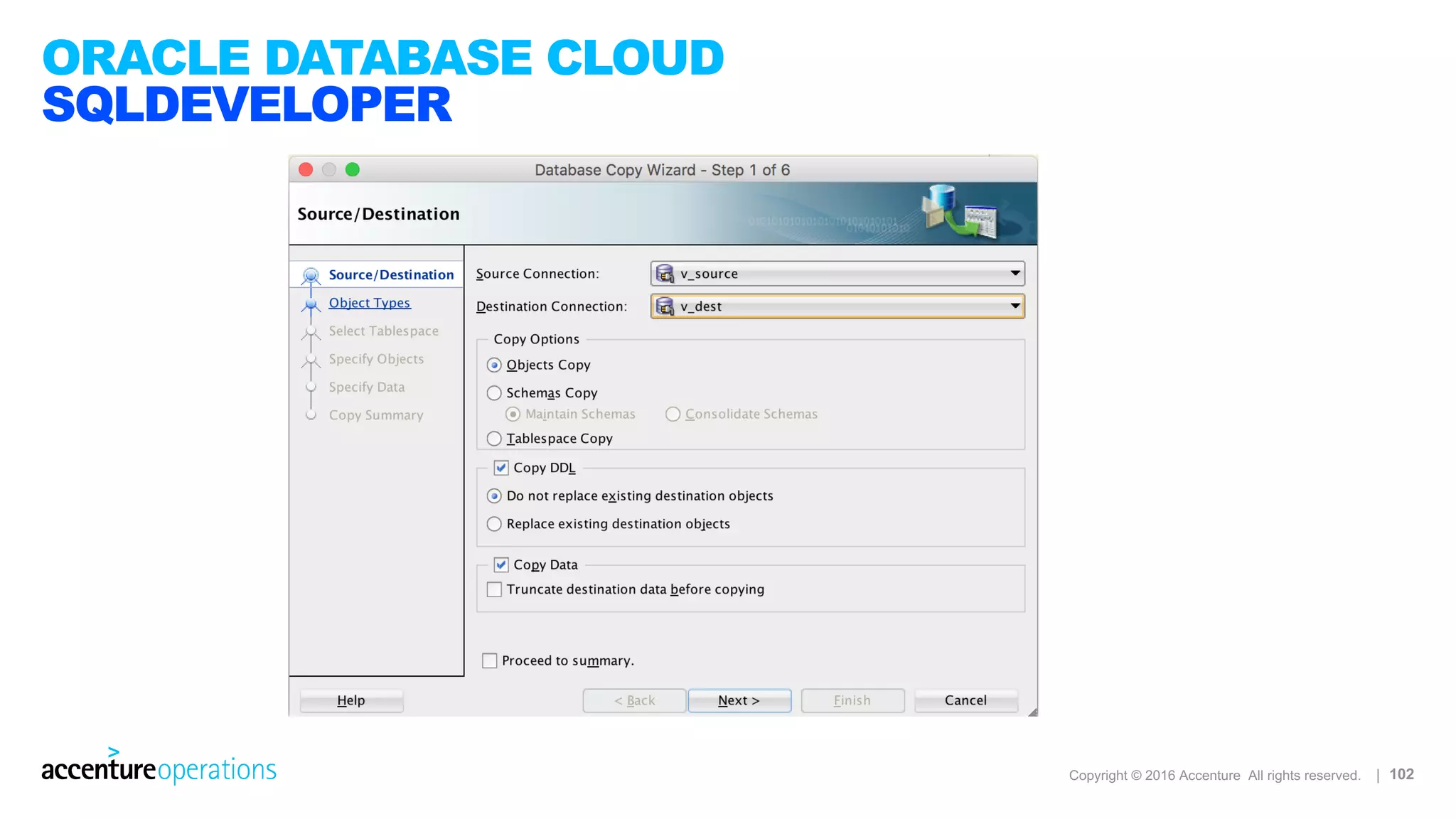Click the Next button
The width and height of the screenshot is (1456, 819).
[x=739, y=700]
